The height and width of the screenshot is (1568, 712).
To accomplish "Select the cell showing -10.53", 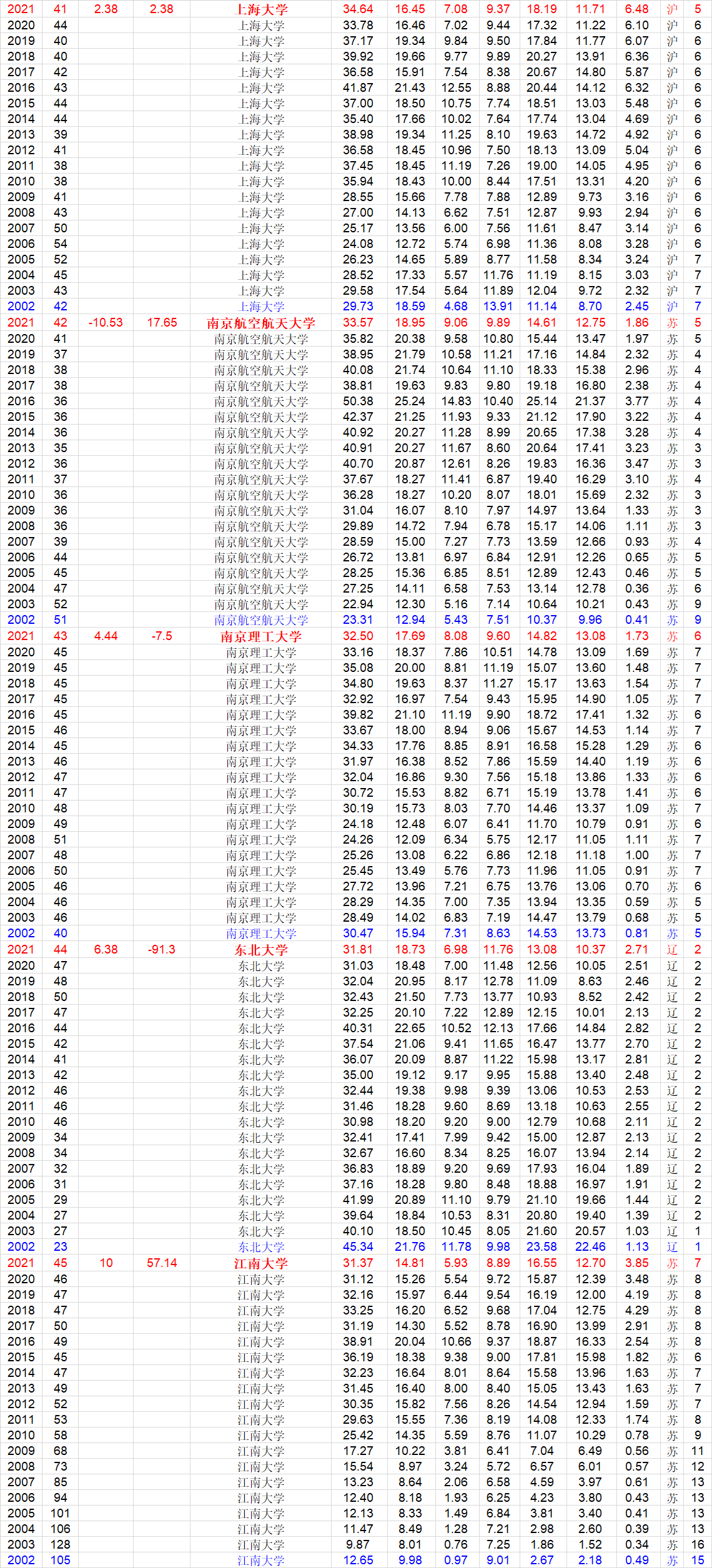I will pos(106,323).
